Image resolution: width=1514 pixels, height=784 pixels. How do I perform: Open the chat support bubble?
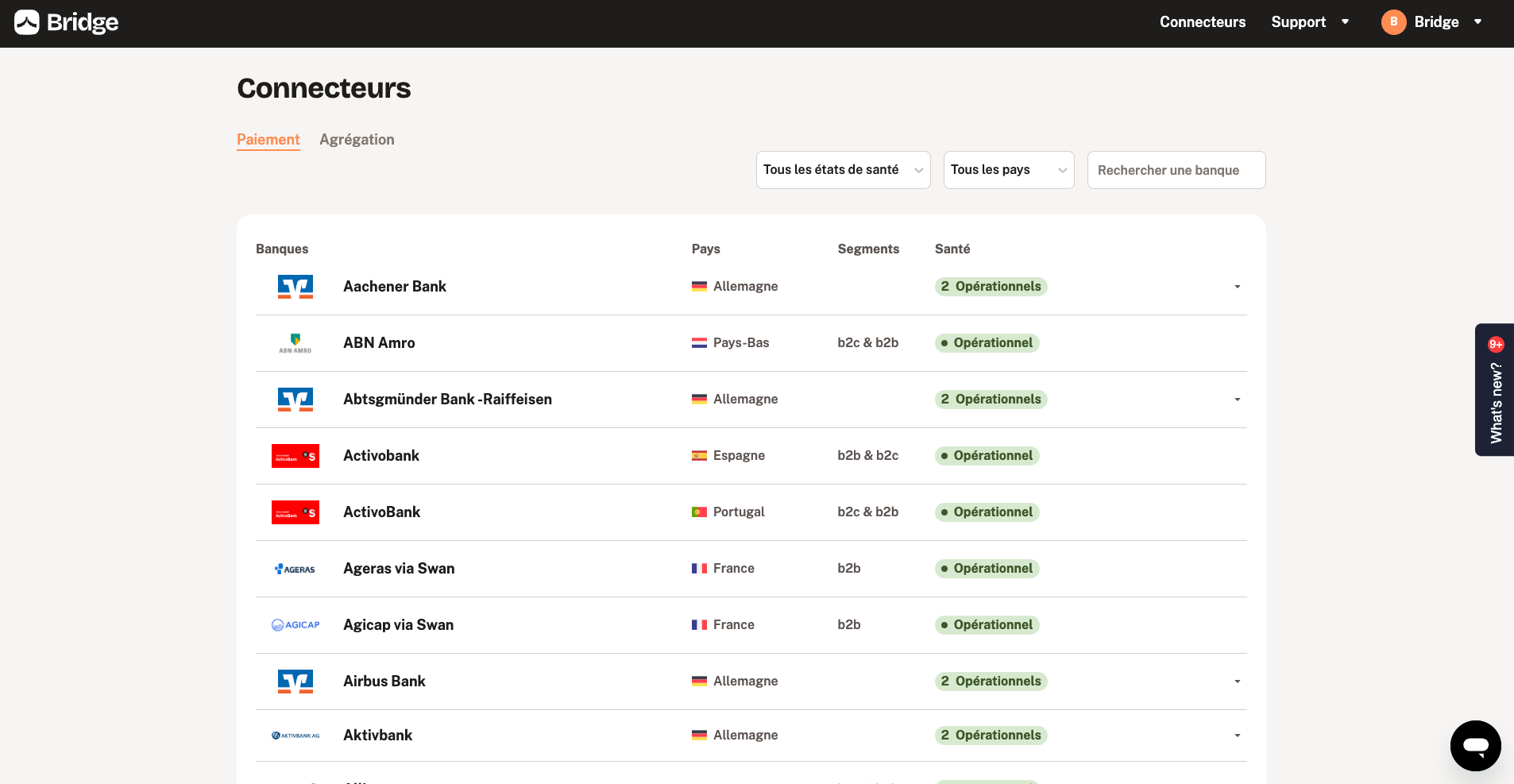click(x=1475, y=745)
